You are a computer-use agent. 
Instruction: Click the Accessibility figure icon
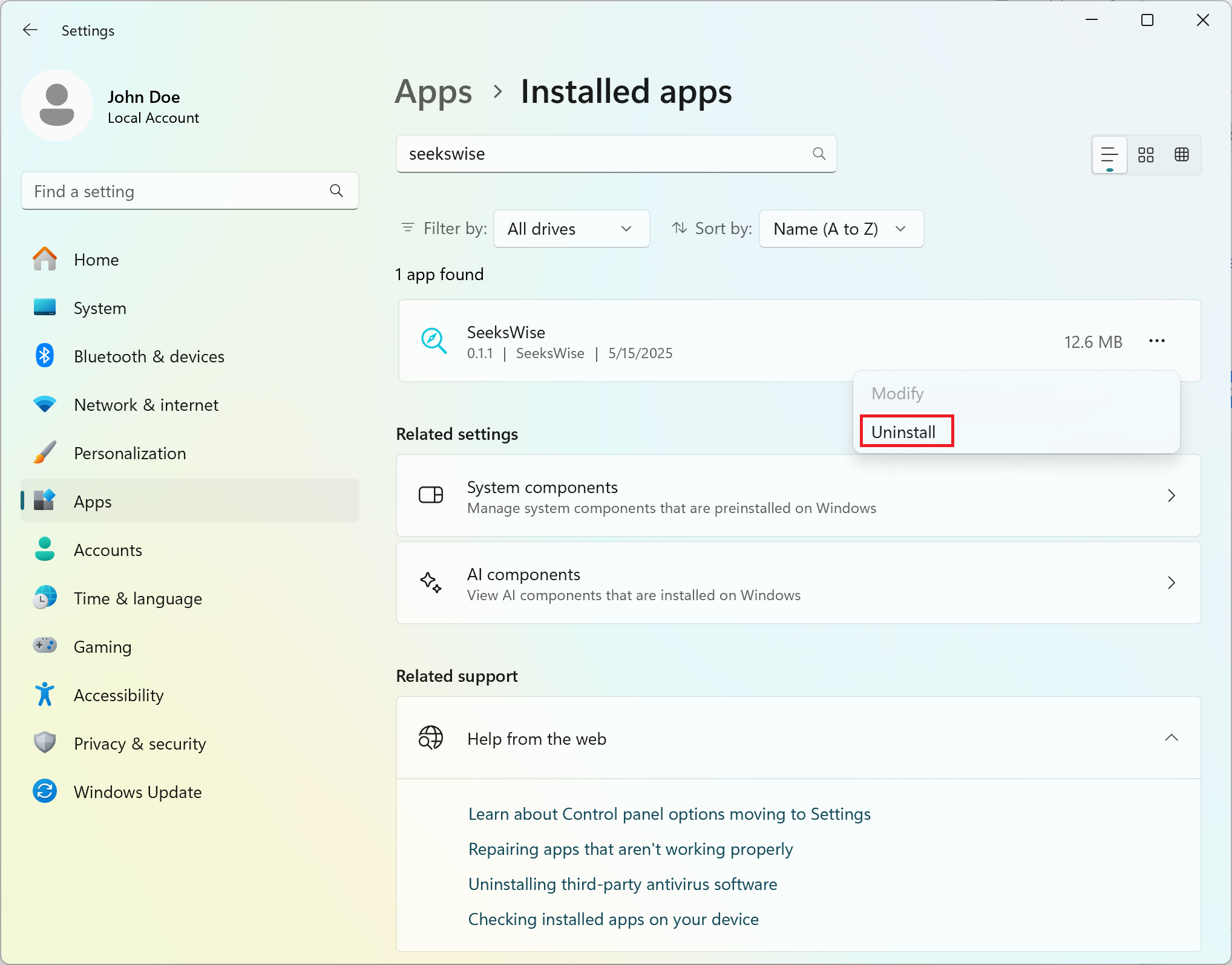(x=45, y=695)
